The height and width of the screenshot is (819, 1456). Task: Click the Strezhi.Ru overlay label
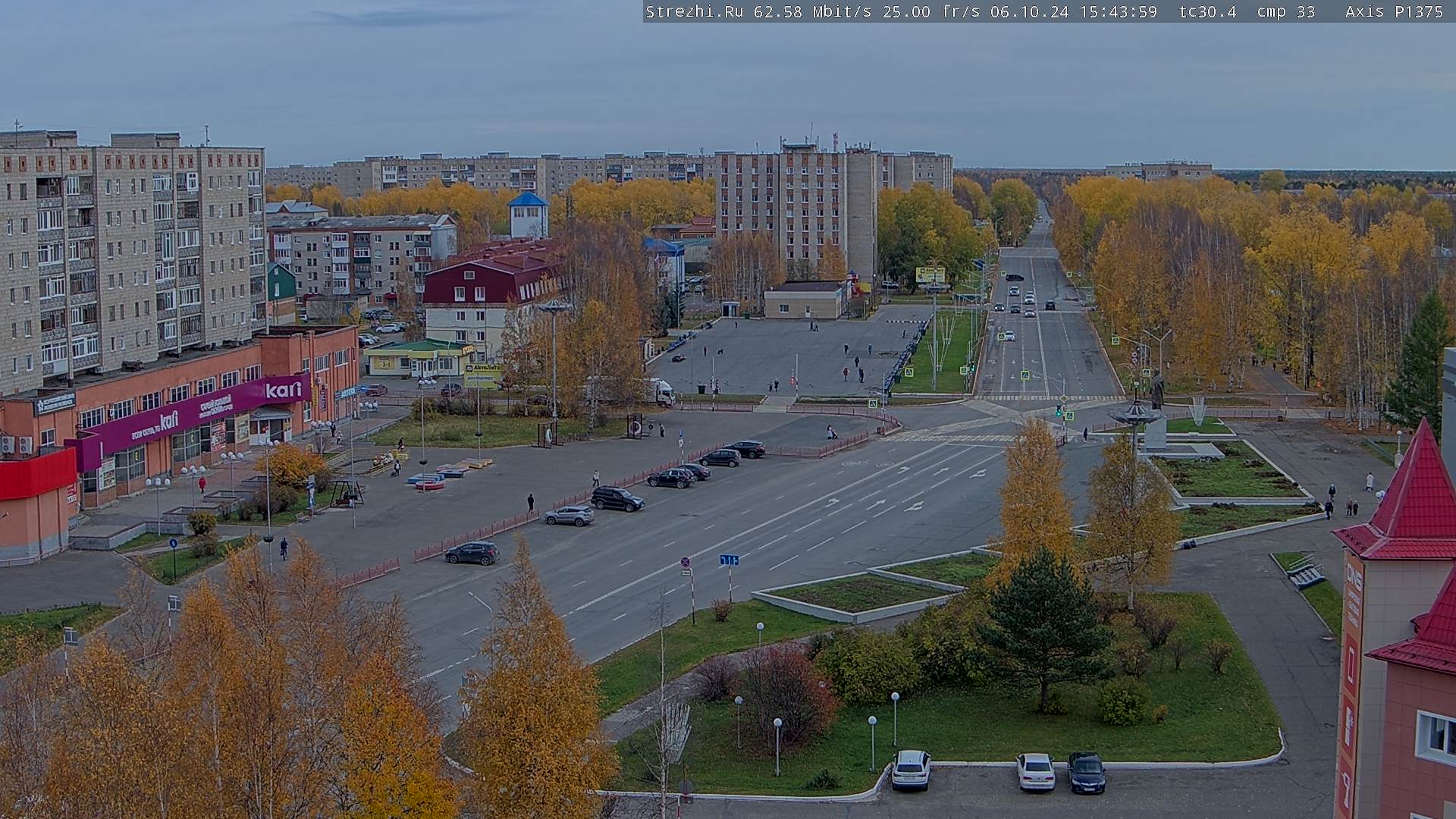[694, 11]
